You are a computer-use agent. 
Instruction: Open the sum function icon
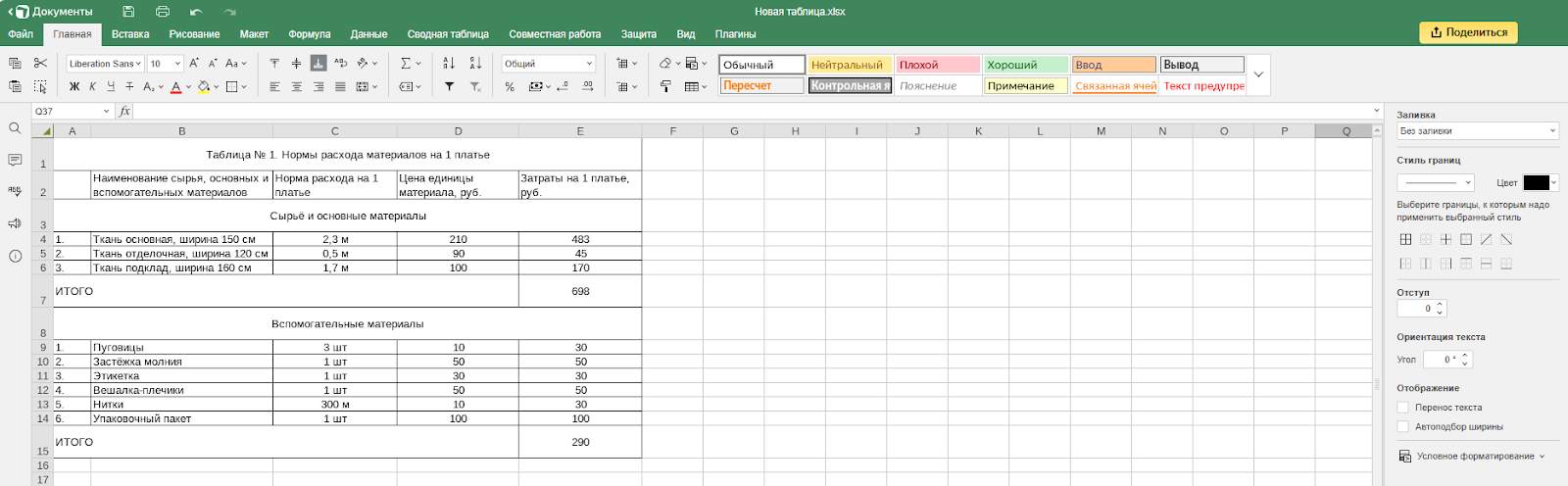tap(406, 64)
